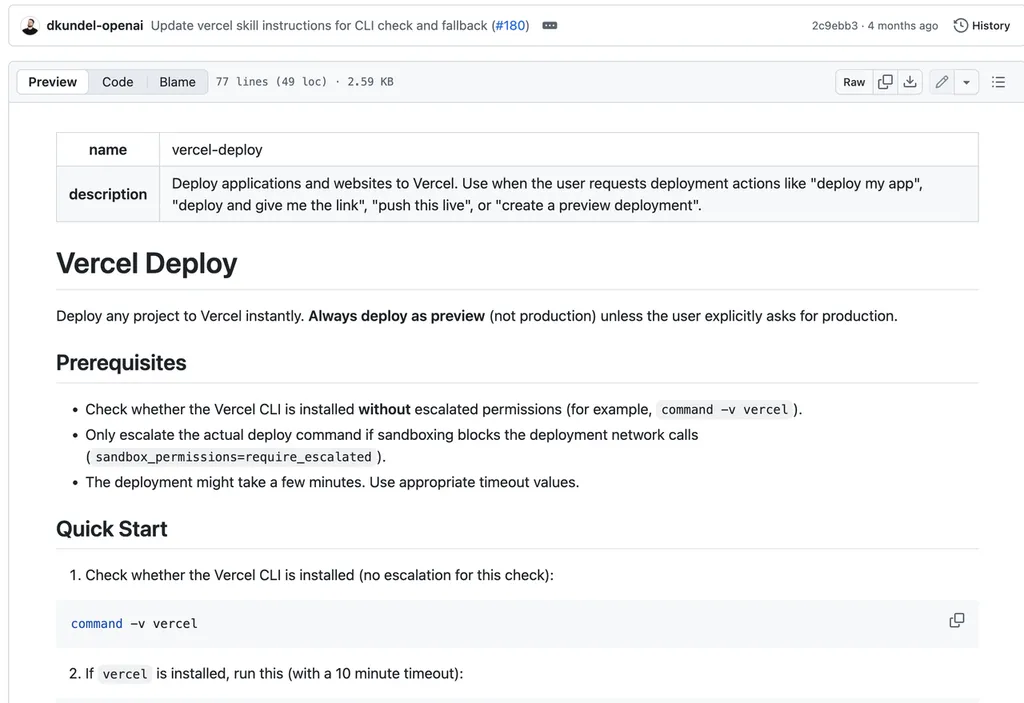Screen dimensions: 1024x703
Task: Click 'description' table header cell
Action: pyautogui.click(x=108, y=194)
